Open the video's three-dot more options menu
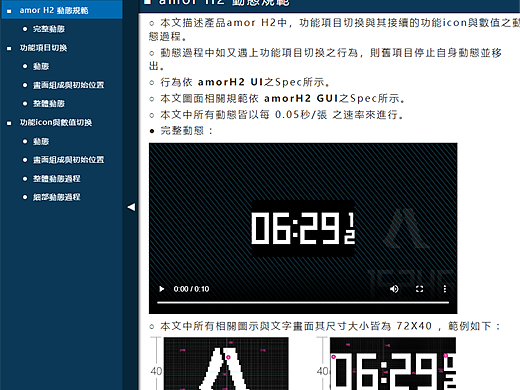Image resolution: width=520 pixels, height=390 pixels. (x=445, y=289)
